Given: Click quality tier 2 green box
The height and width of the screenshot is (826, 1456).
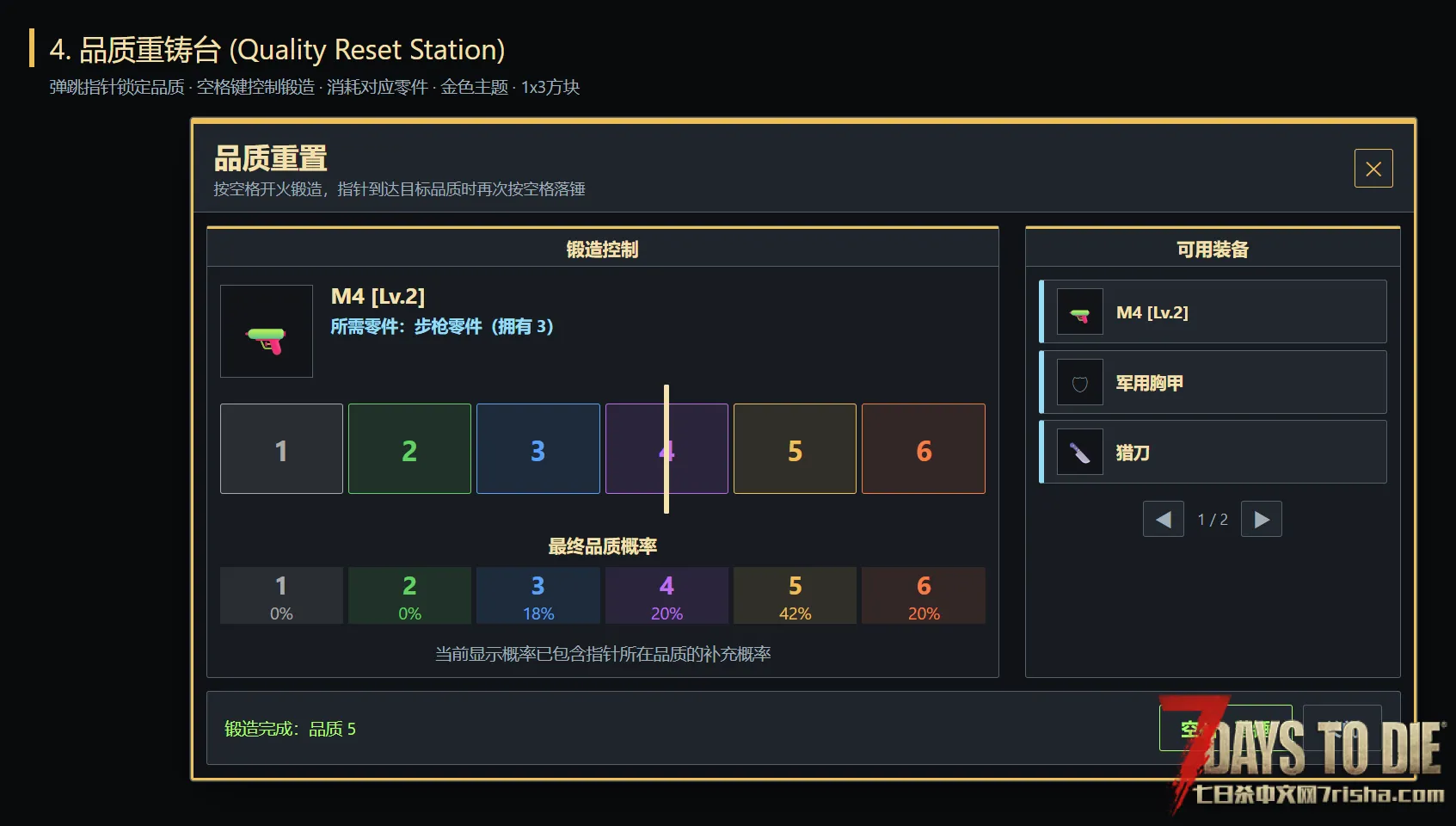Looking at the screenshot, I should click(409, 449).
